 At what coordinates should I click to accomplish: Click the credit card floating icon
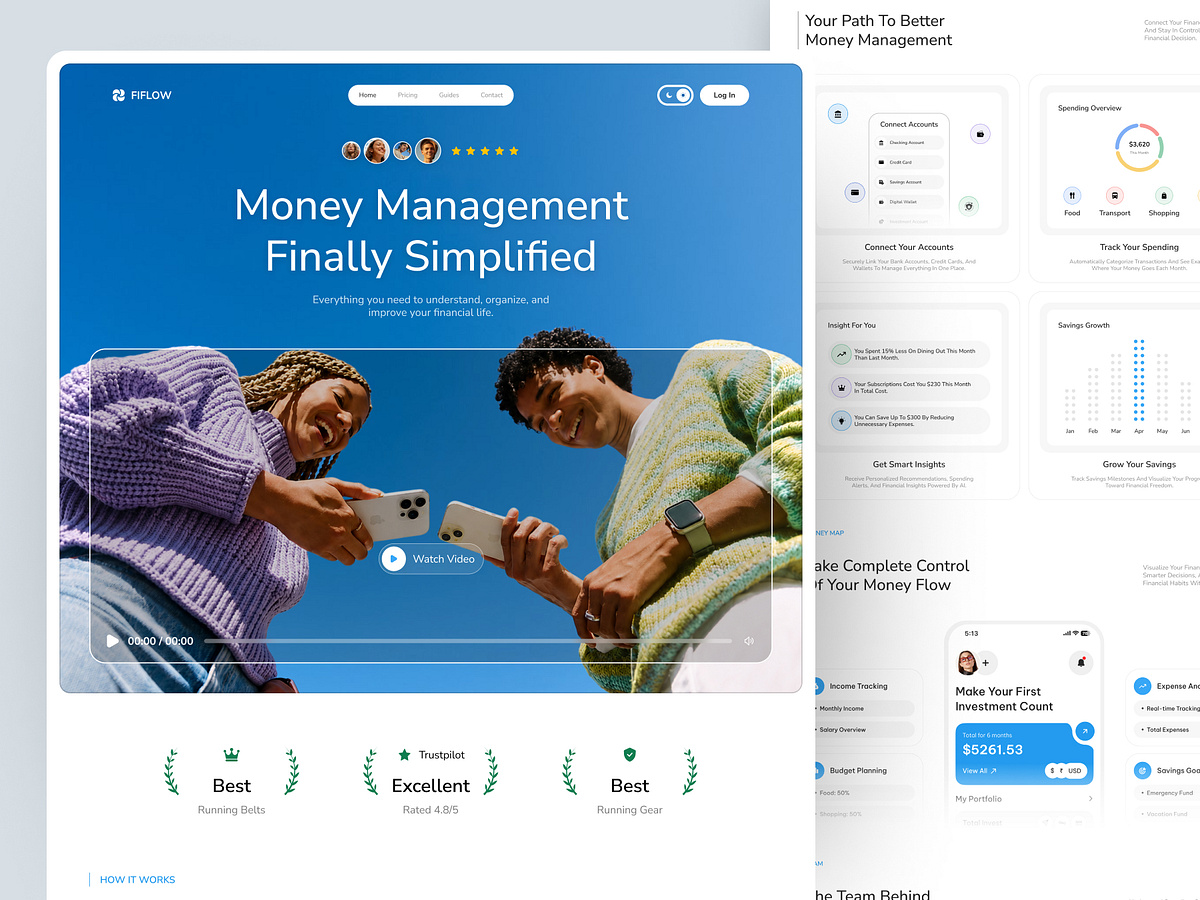(x=854, y=192)
